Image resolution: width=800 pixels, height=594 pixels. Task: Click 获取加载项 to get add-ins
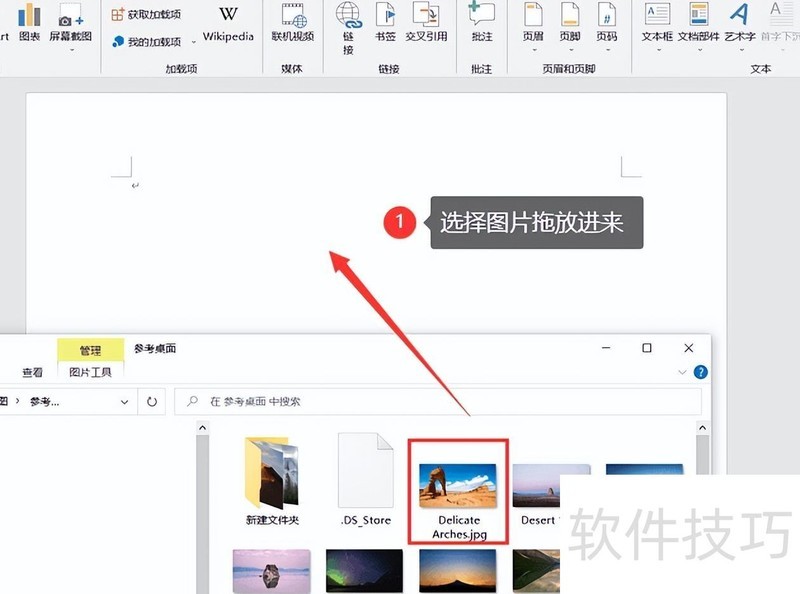(x=146, y=14)
